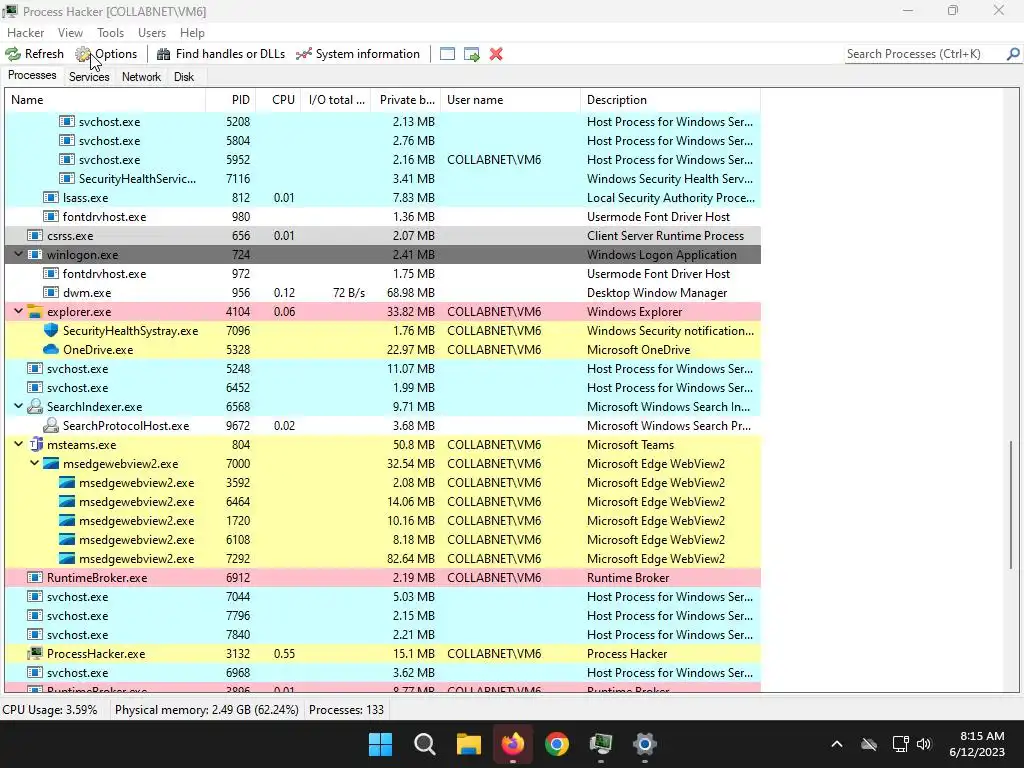Open Options from the toolbar
This screenshot has height=768, width=1024.
pyautogui.click(x=106, y=54)
